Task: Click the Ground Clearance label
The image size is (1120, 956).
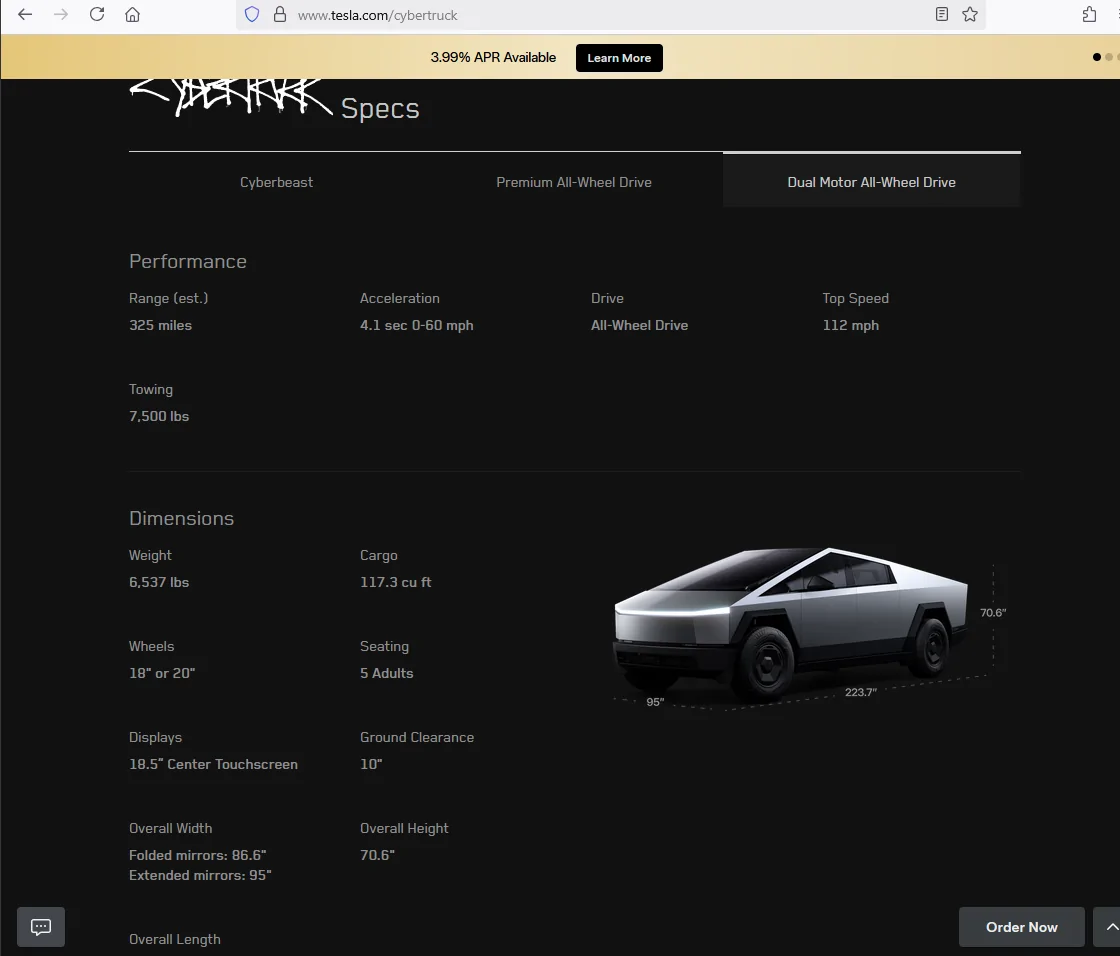Action: tap(417, 737)
